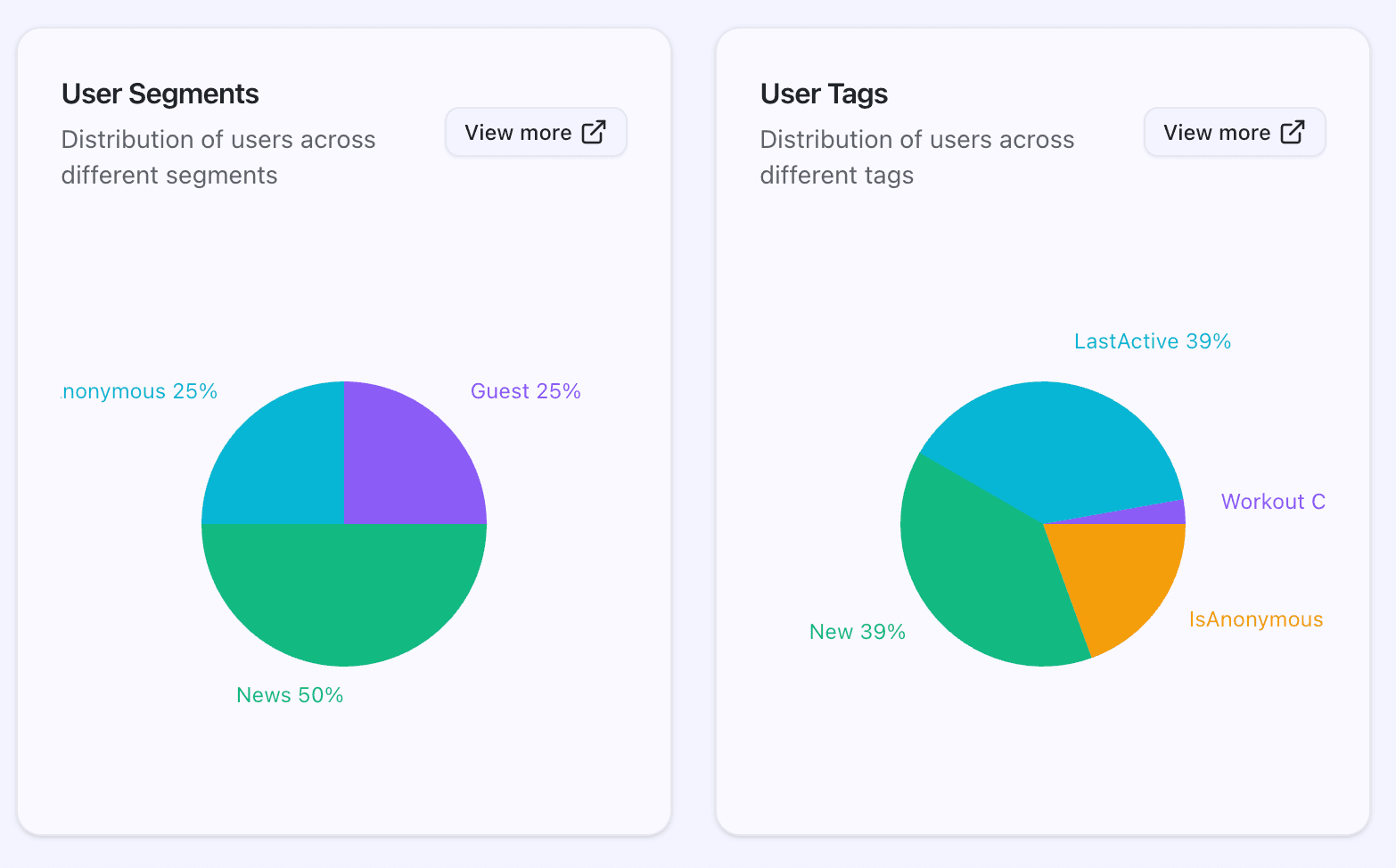The image size is (1396, 868).
Task: Click the Anonymous 25% chart label
Action: (x=140, y=391)
